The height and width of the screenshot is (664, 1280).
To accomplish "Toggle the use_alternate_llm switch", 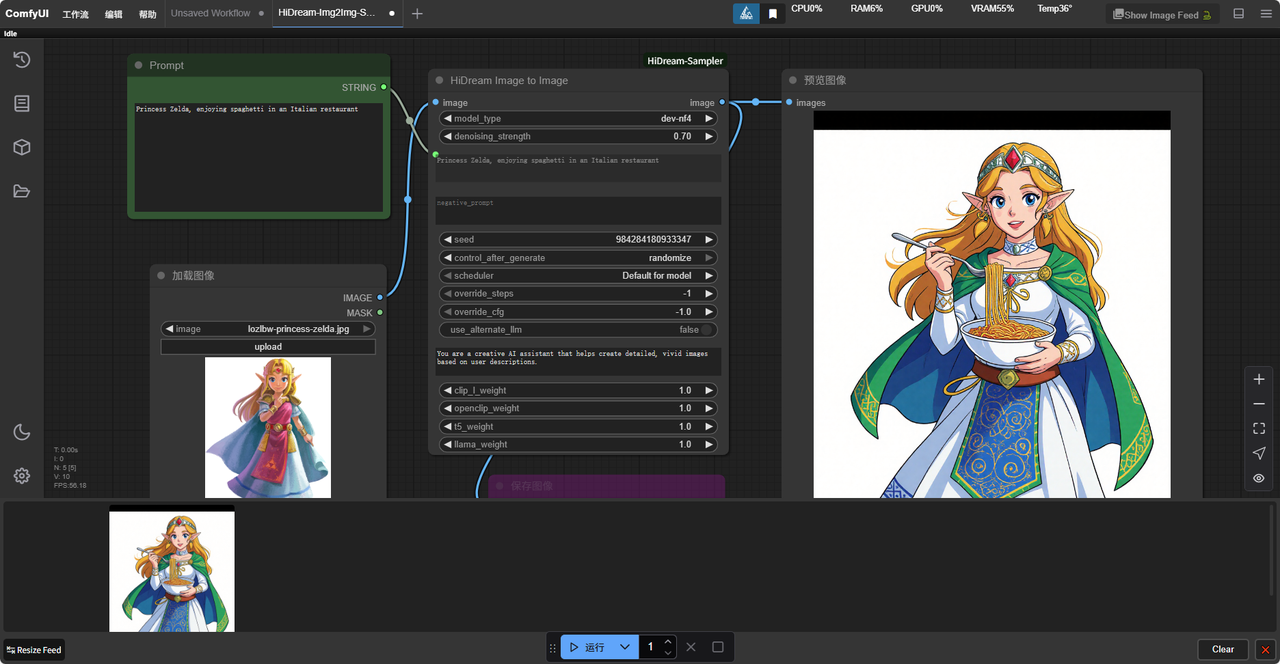I will (707, 330).
